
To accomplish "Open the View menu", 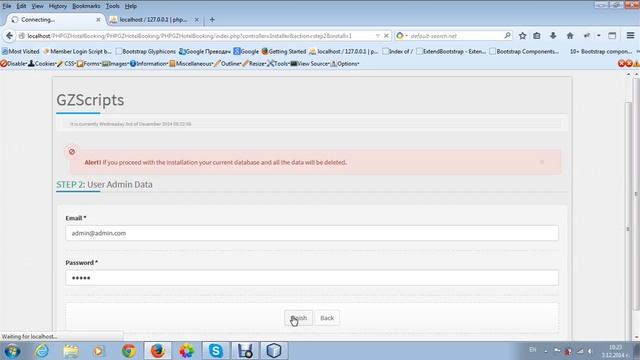I will pyautogui.click(x=37, y=6).
